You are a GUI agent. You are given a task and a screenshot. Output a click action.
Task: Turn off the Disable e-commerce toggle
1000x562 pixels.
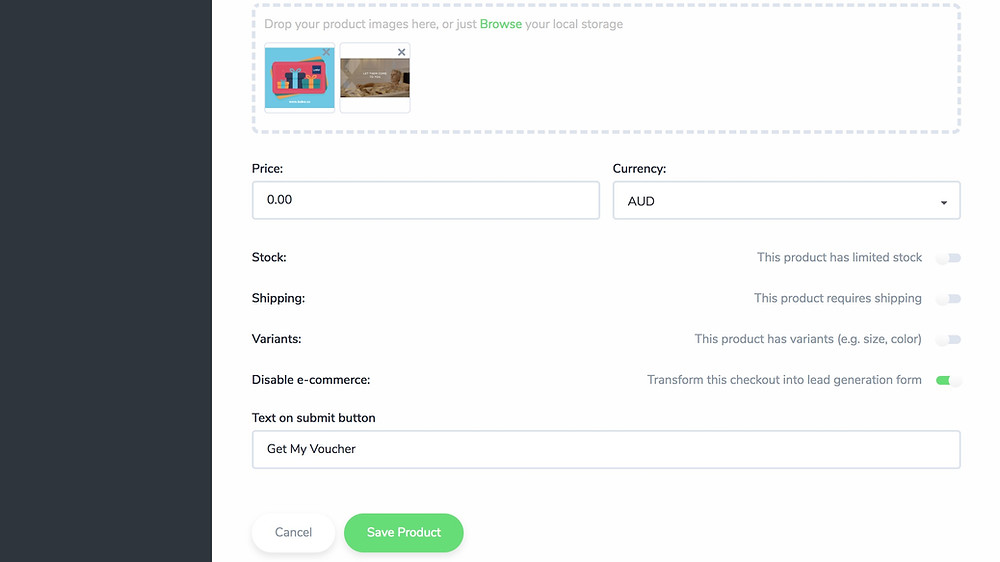coord(948,380)
